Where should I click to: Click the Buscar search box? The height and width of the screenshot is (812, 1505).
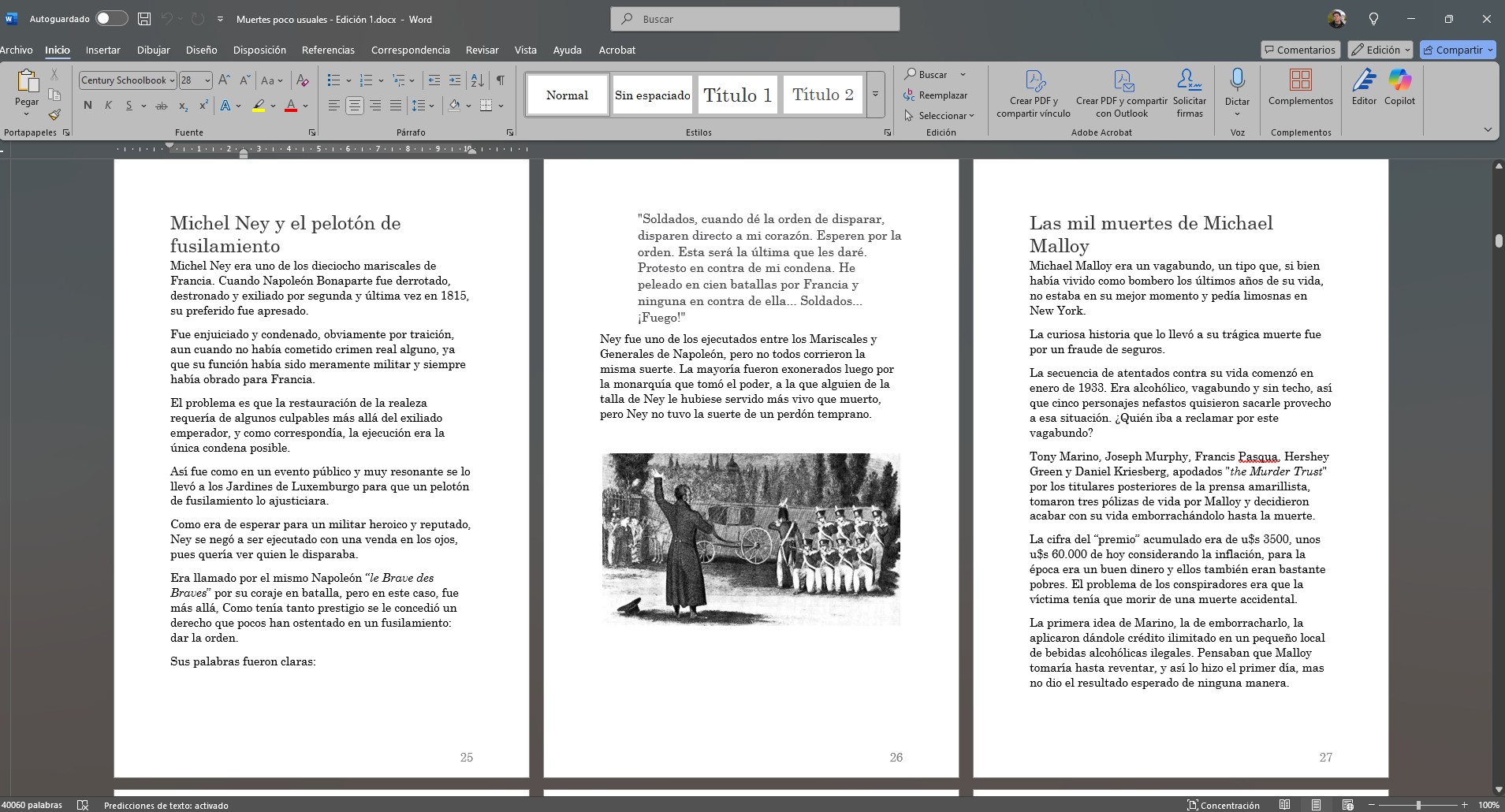coord(754,19)
